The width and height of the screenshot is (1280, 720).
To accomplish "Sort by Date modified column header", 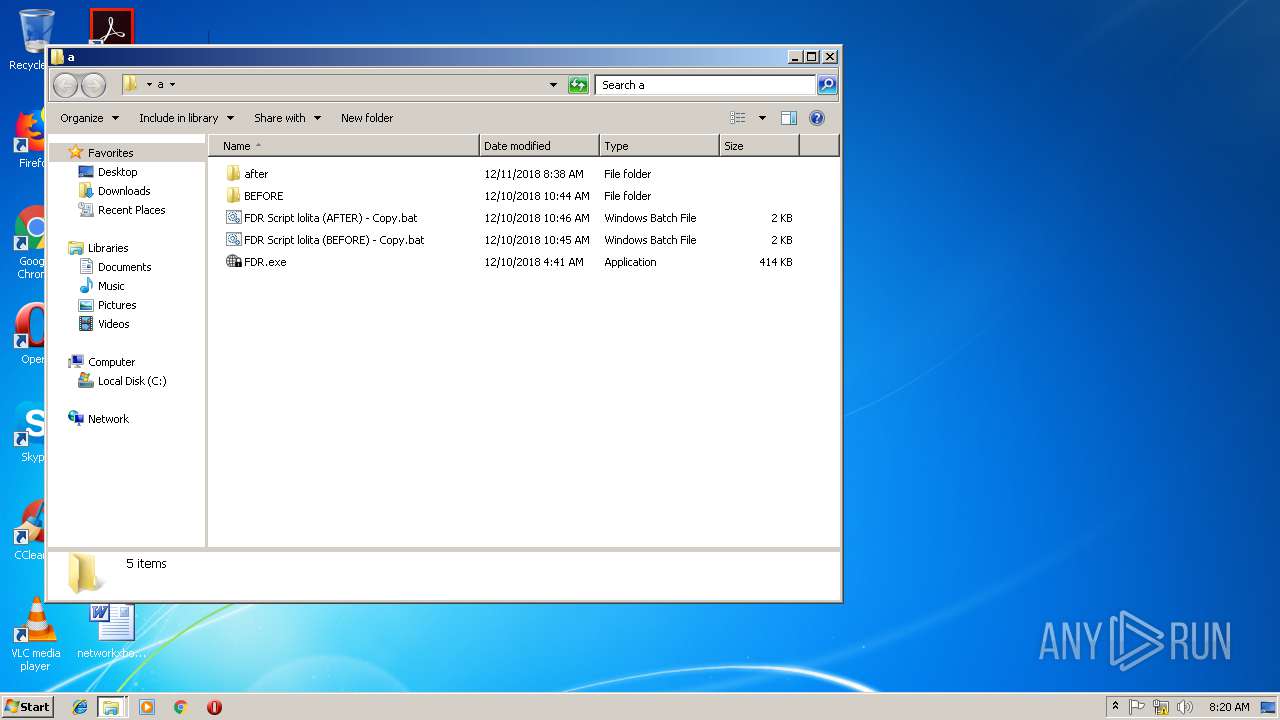I will click(539, 146).
